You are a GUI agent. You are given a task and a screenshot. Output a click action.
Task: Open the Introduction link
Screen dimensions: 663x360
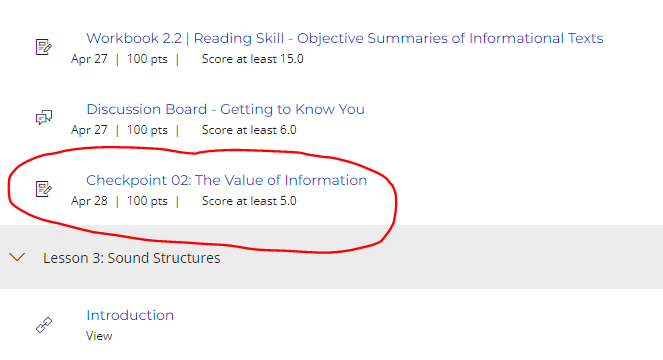(130, 315)
